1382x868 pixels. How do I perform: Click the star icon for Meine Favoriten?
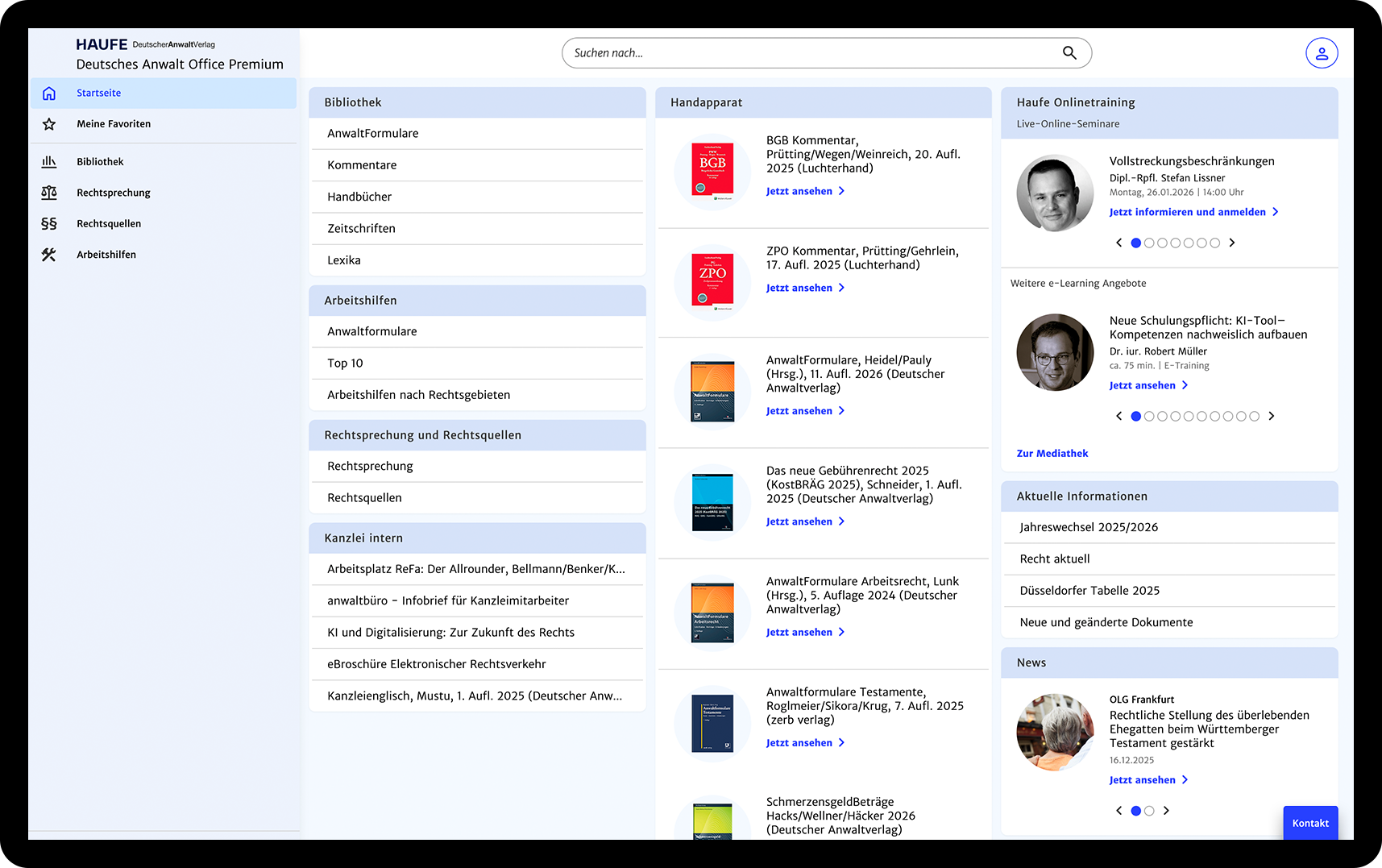[x=49, y=124]
